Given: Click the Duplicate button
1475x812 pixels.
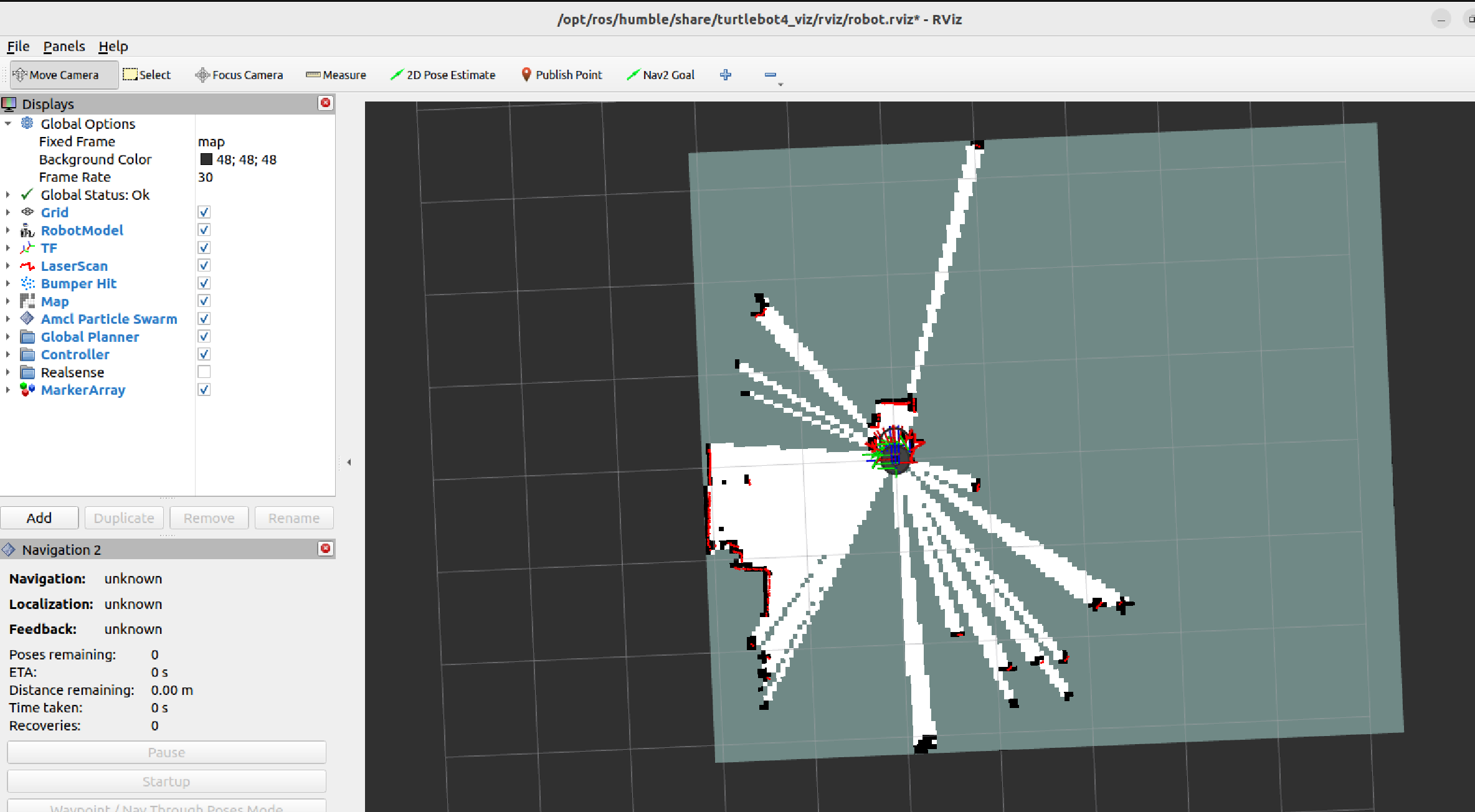Looking at the screenshot, I should click(x=124, y=518).
